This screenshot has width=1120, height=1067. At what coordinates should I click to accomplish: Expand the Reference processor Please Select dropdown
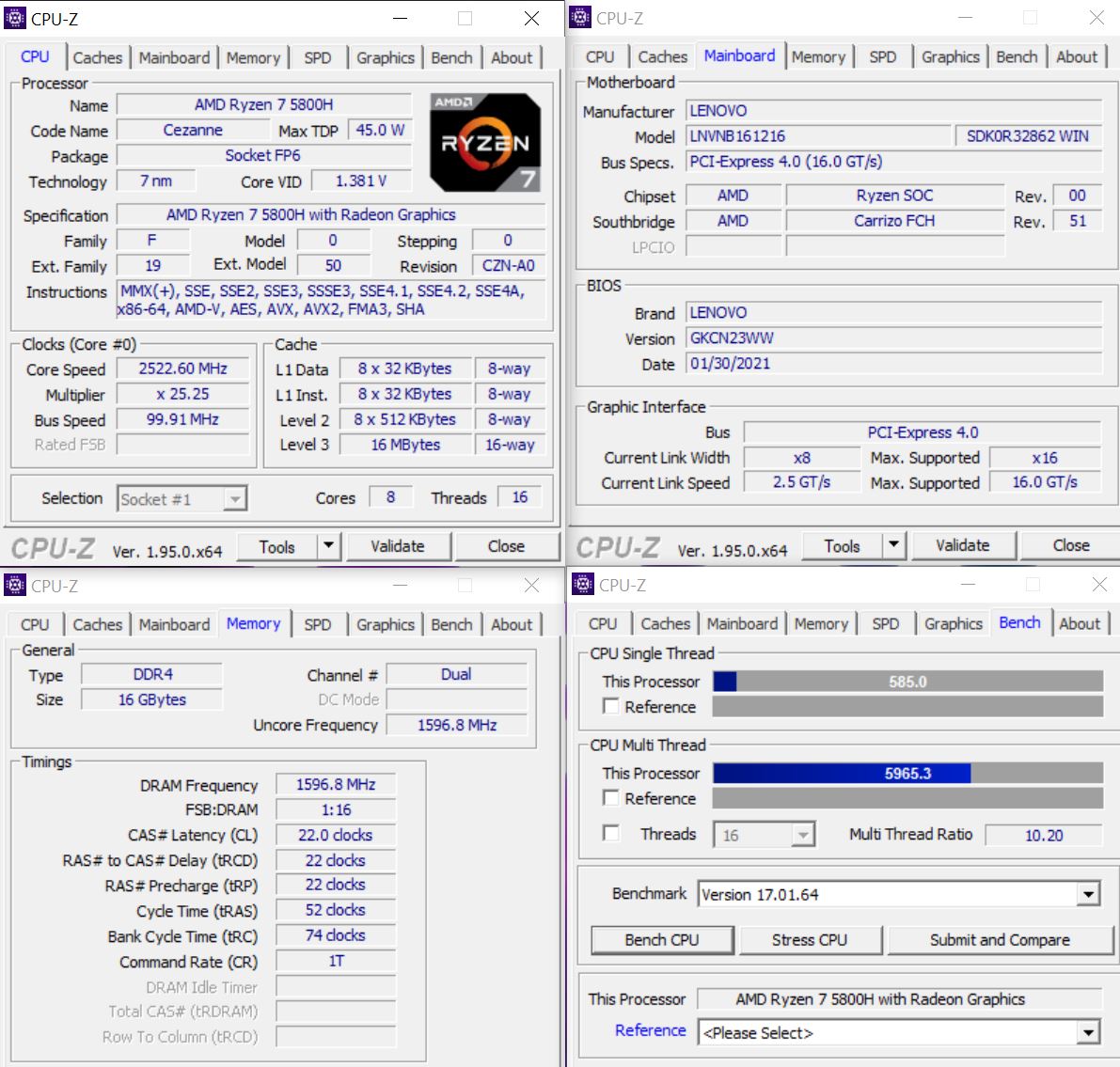[x=1088, y=1032]
